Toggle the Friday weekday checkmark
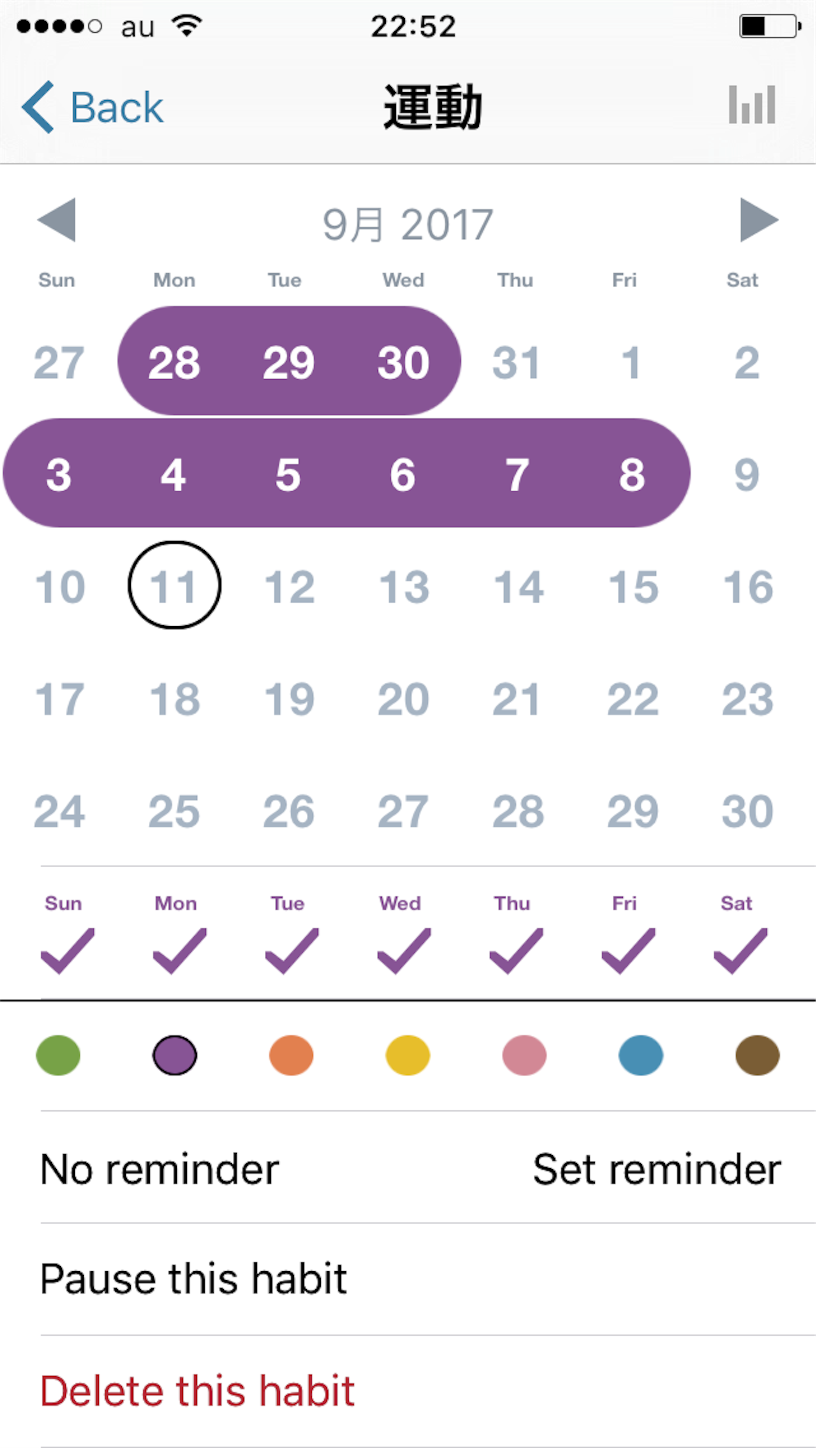 tap(628, 951)
